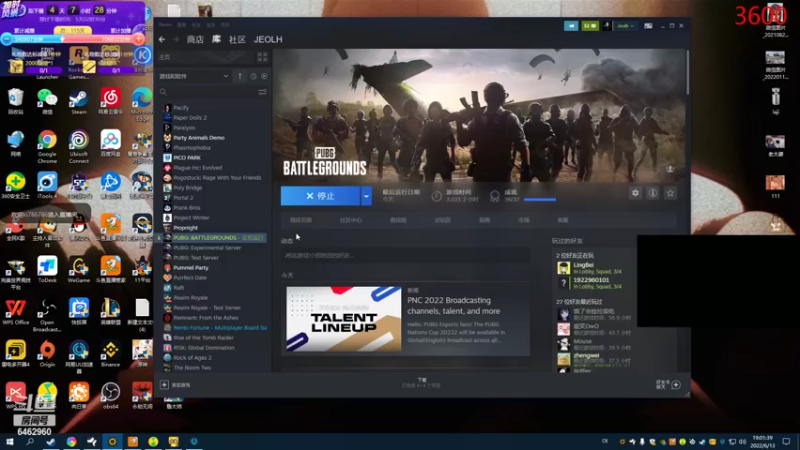Screen dimensions: 800x450
Task: Switch to the 库 library tab
Action: point(216,39)
